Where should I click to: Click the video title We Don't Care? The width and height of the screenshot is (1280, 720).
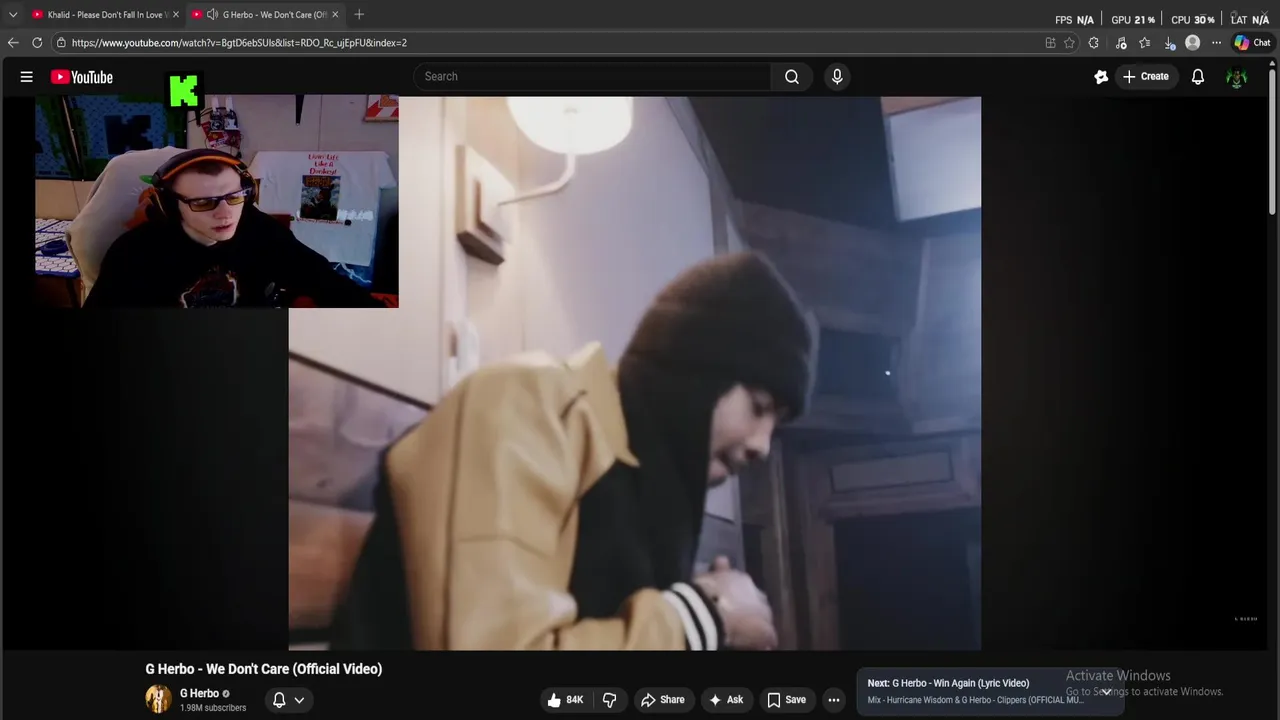[x=264, y=669]
